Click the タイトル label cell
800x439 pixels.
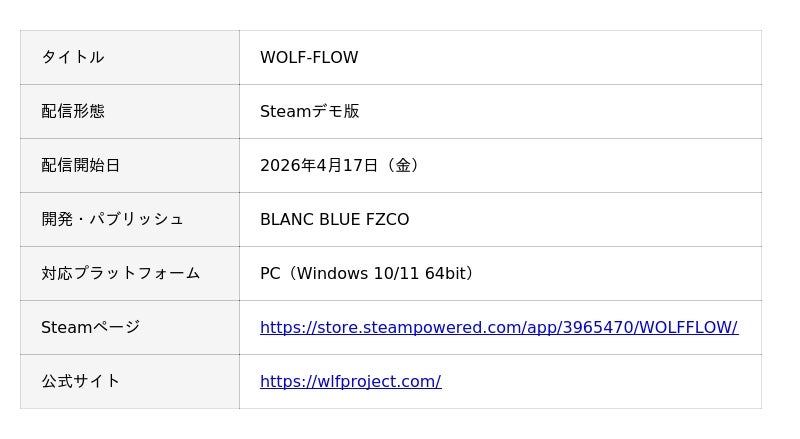click(x=72, y=57)
